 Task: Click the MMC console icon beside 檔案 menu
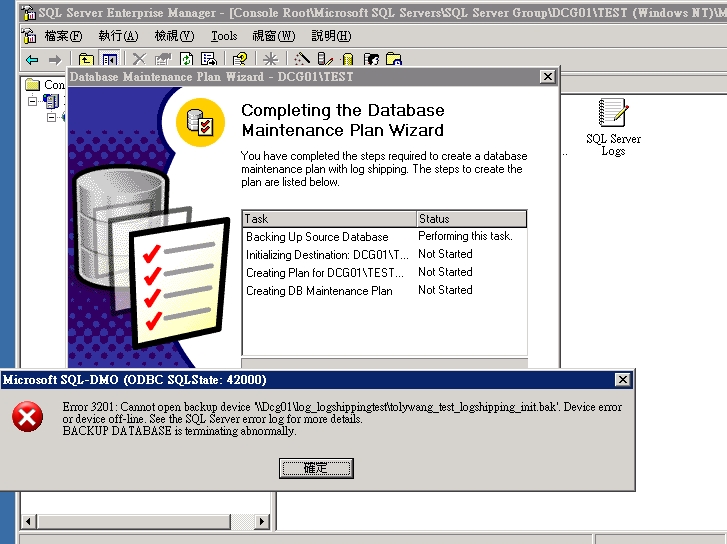[29, 35]
